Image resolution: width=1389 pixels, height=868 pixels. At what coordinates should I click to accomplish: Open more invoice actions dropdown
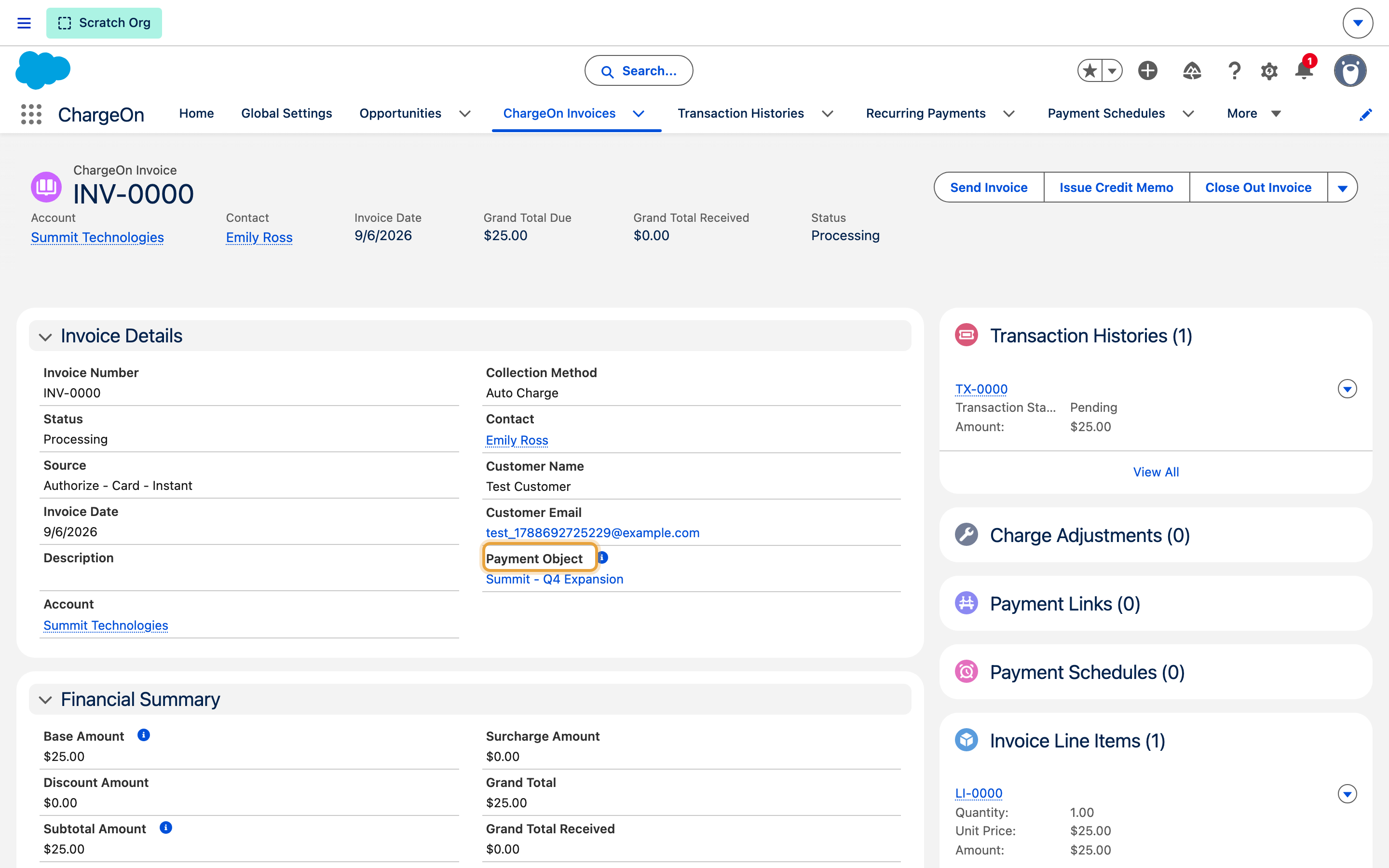pyautogui.click(x=1343, y=188)
